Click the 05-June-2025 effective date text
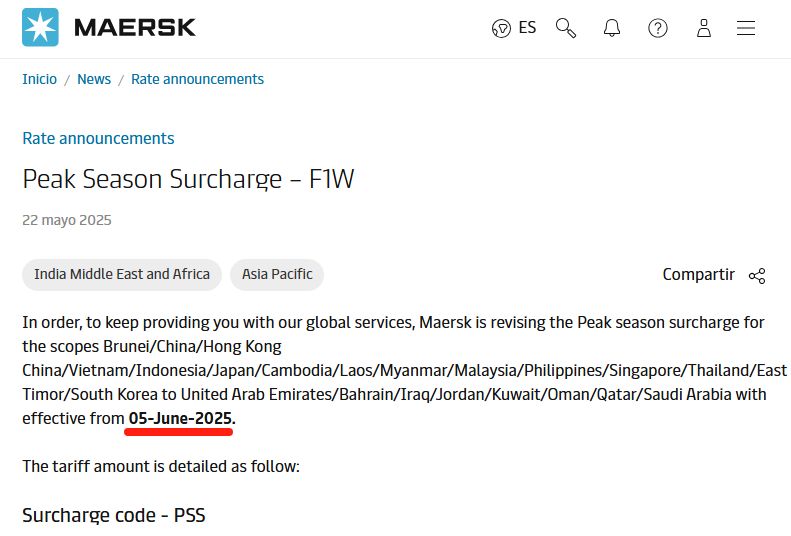The image size is (791, 536). coord(180,419)
